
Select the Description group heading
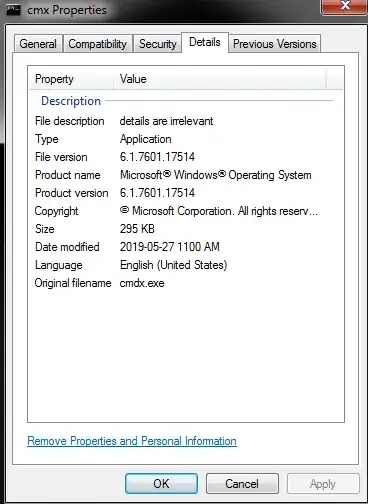pyautogui.click(x=71, y=101)
